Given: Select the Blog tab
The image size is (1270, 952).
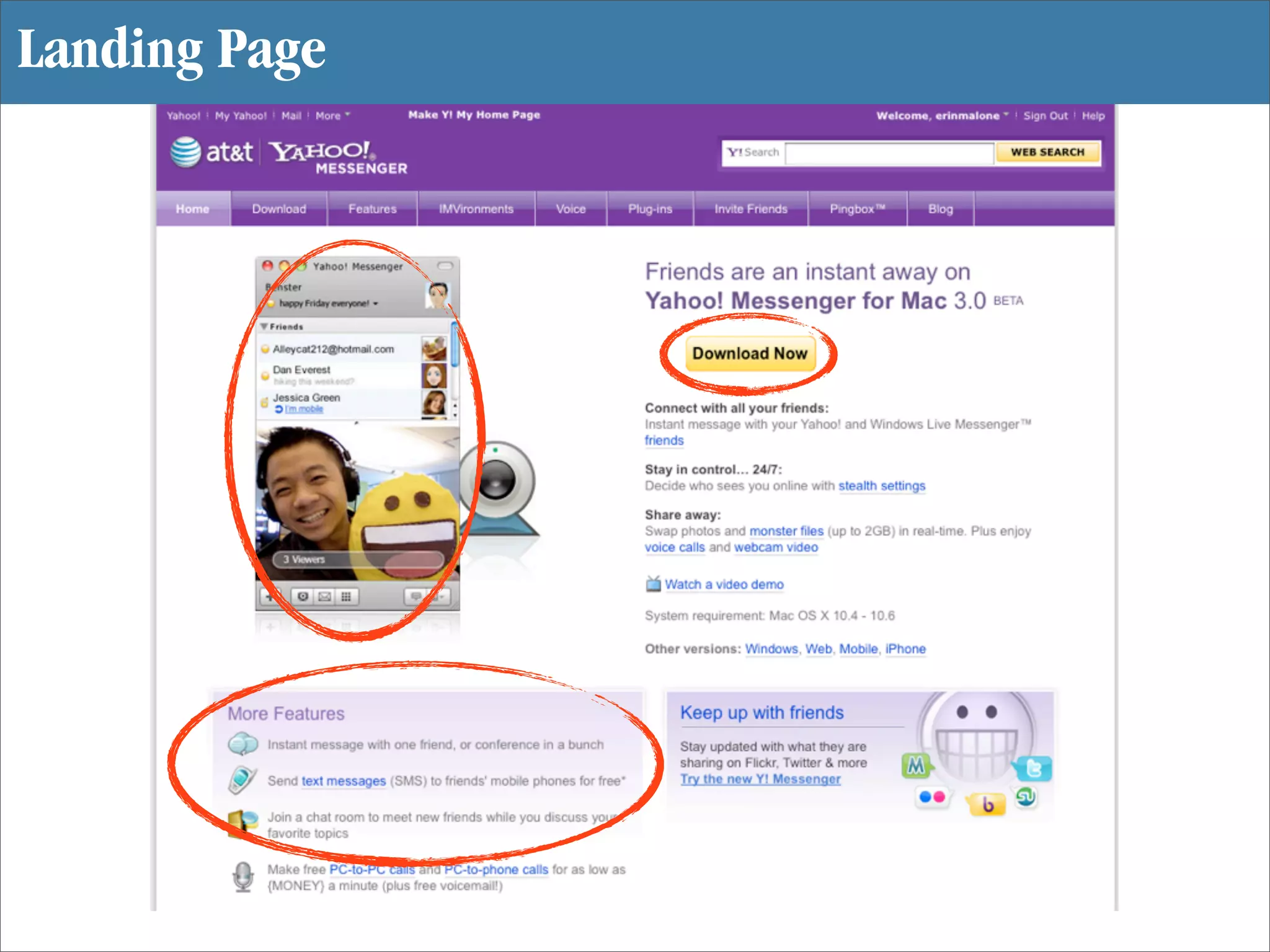Looking at the screenshot, I should 941,209.
